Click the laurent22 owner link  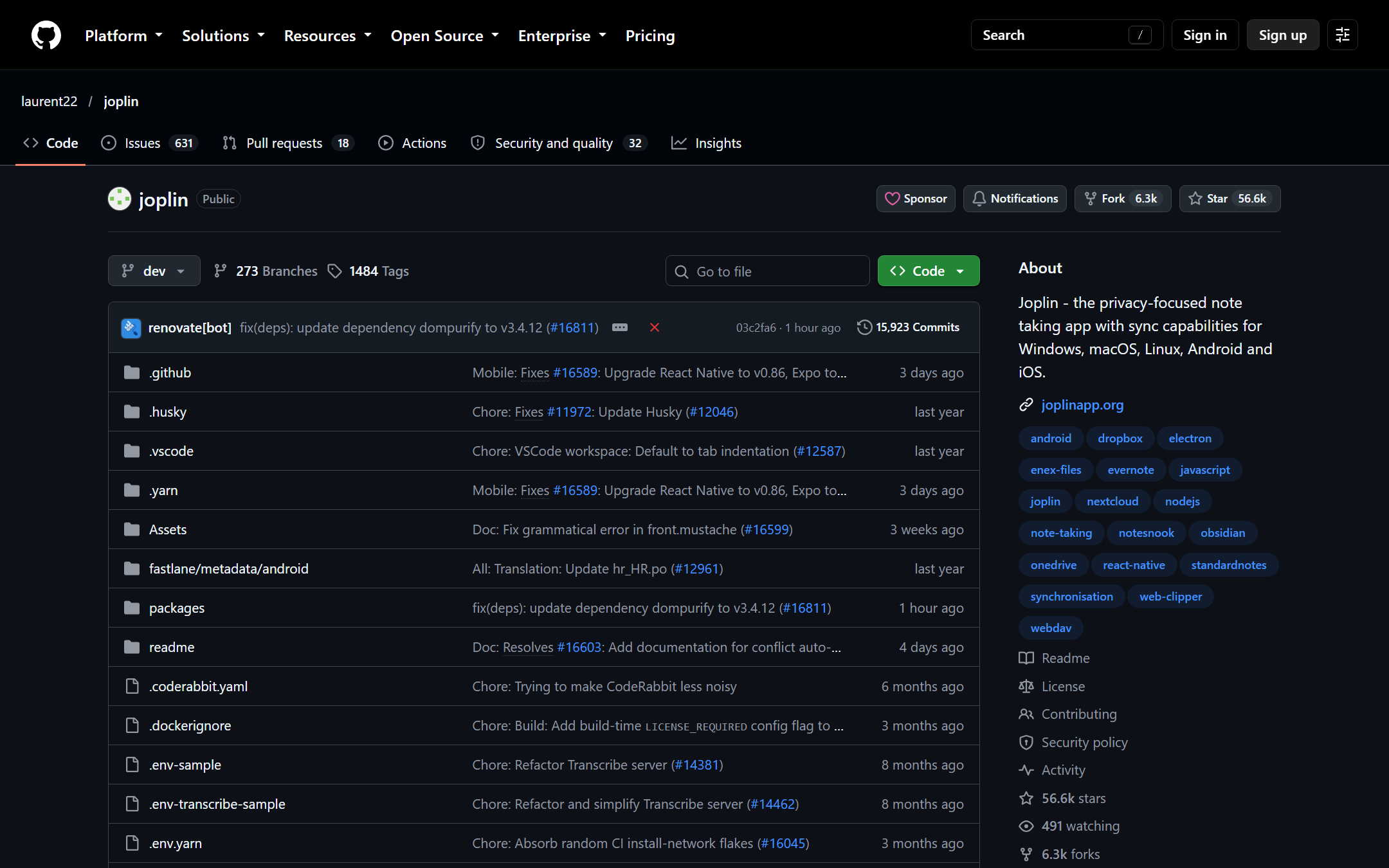49,101
